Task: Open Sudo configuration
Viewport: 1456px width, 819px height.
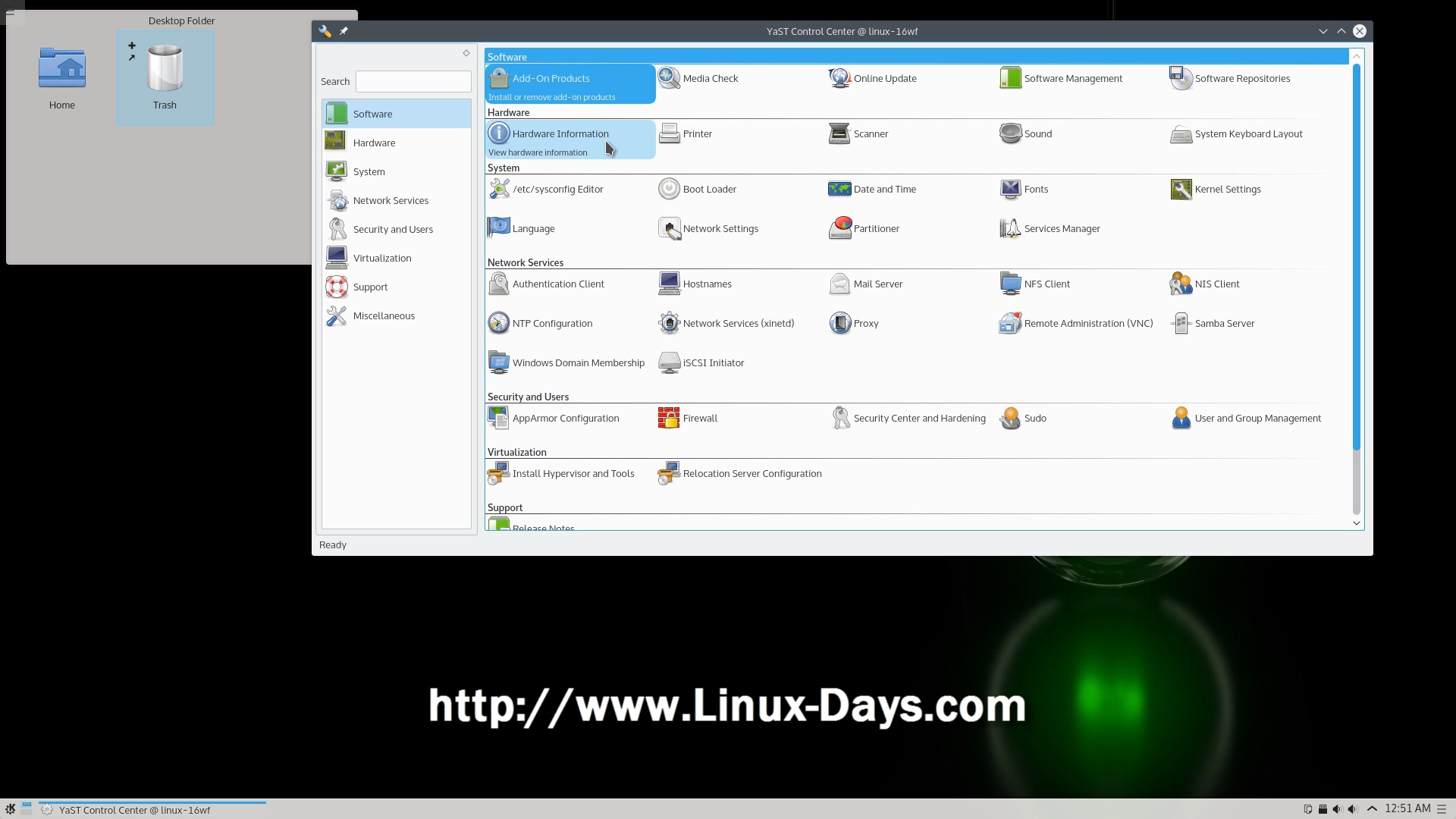Action: [x=1023, y=418]
